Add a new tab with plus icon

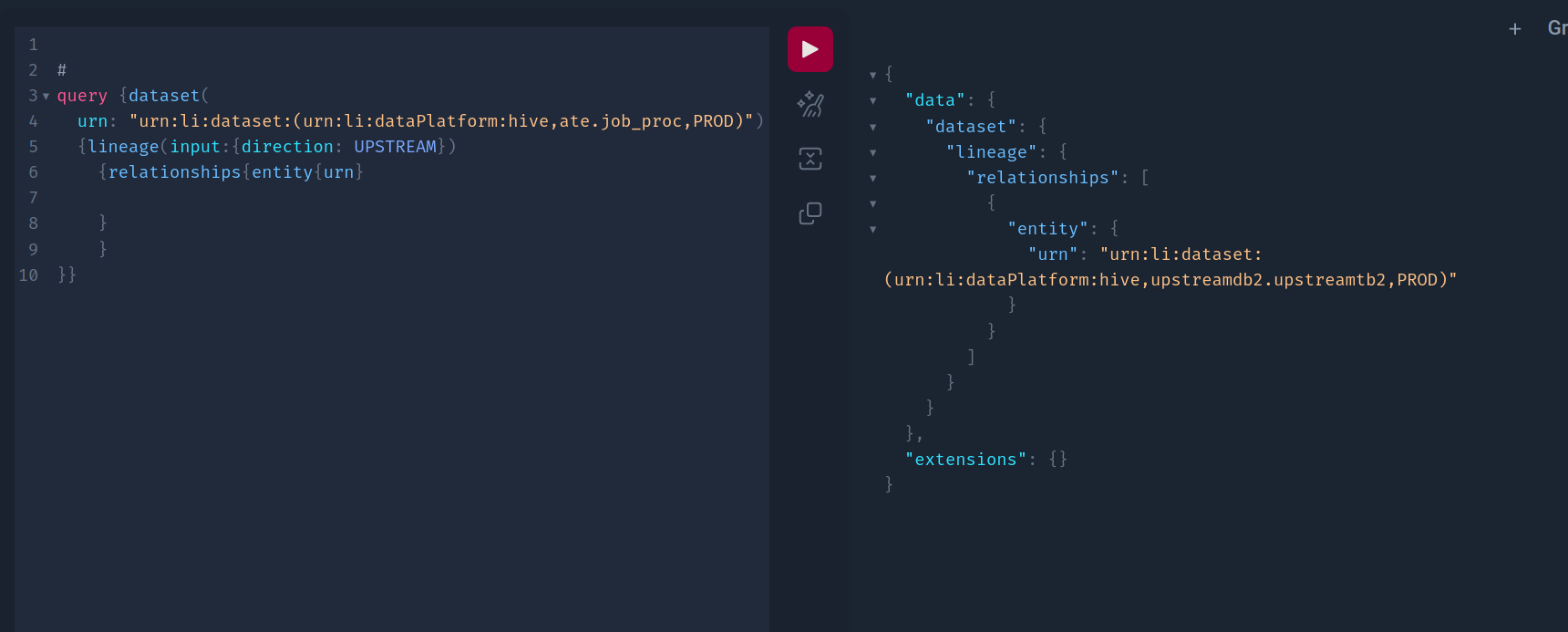pyautogui.click(x=1514, y=29)
